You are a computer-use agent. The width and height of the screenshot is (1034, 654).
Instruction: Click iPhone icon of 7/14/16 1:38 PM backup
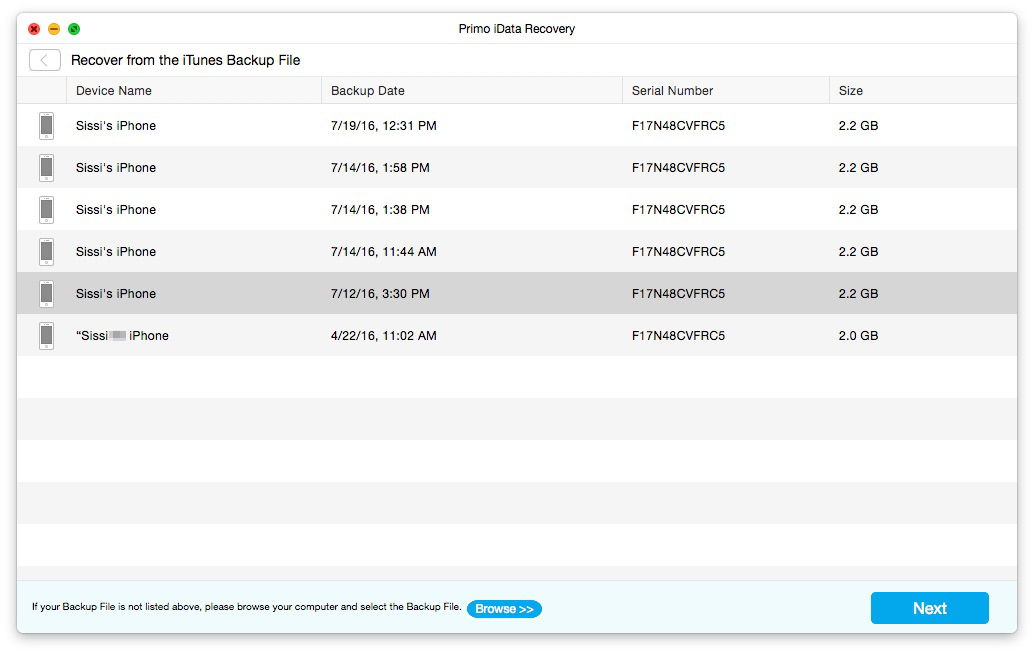pyautogui.click(x=46, y=210)
